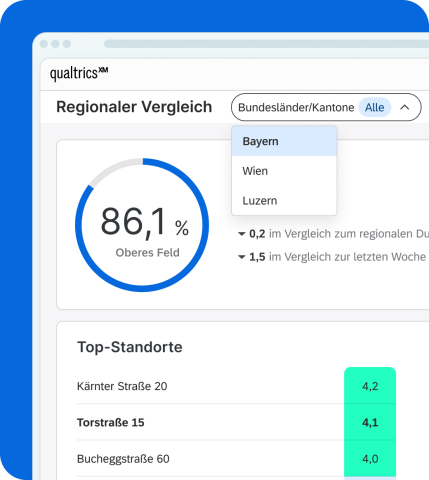Screen dimensions: 429x480
Task: Click the qualtrics XM logo
Action: coord(79,73)
